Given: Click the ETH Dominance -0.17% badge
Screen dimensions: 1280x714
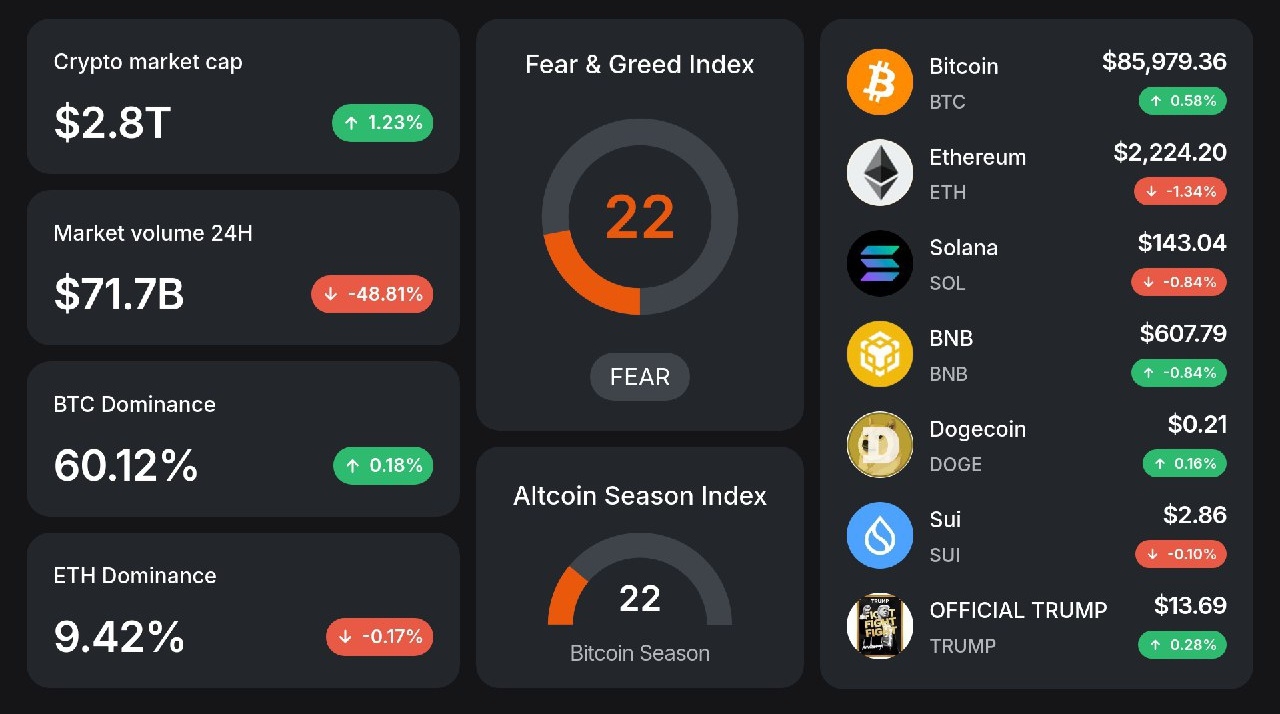Looking at the screenshot, I should 380,636.
